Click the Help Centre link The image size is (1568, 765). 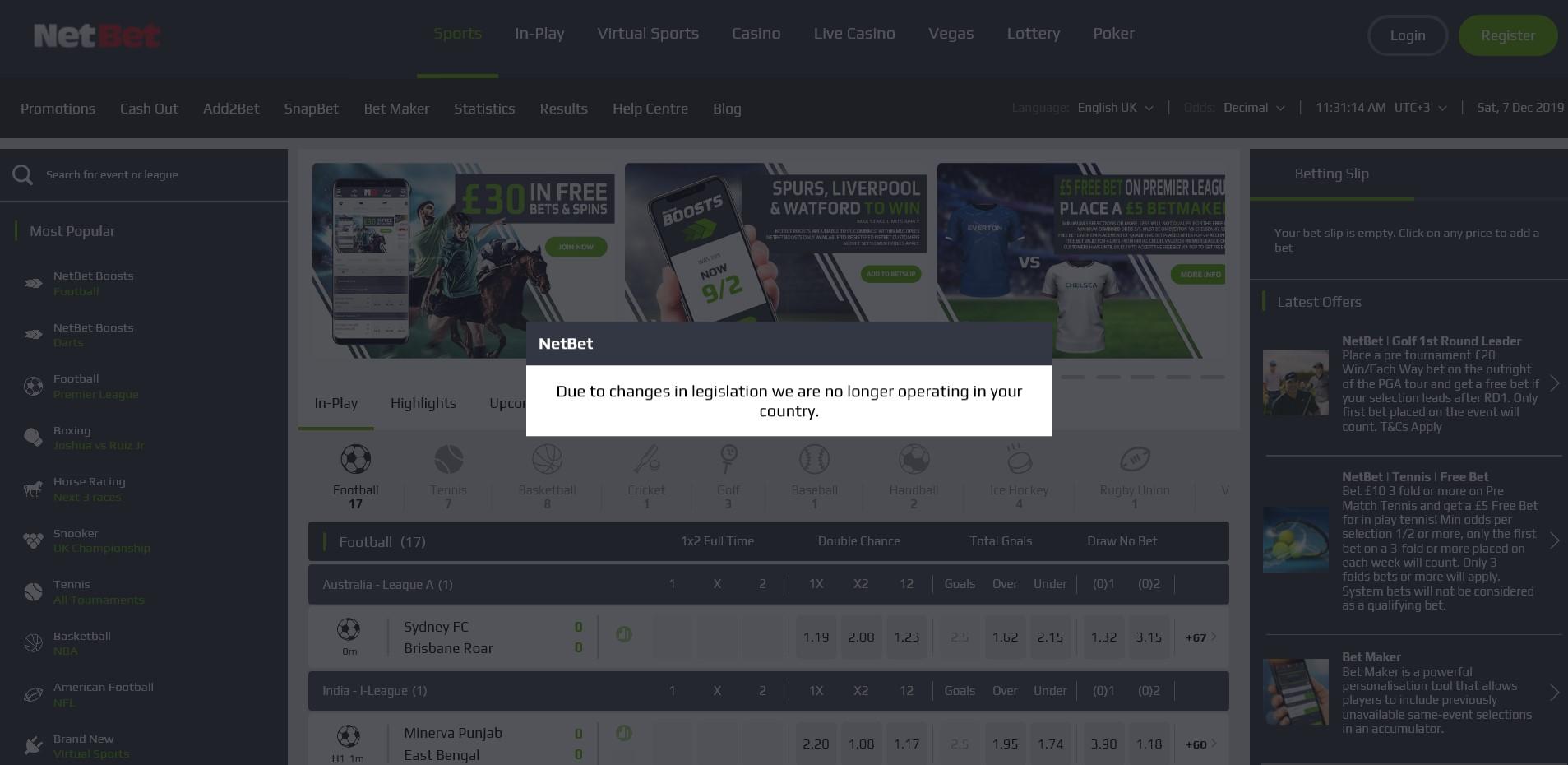[650, 109]
